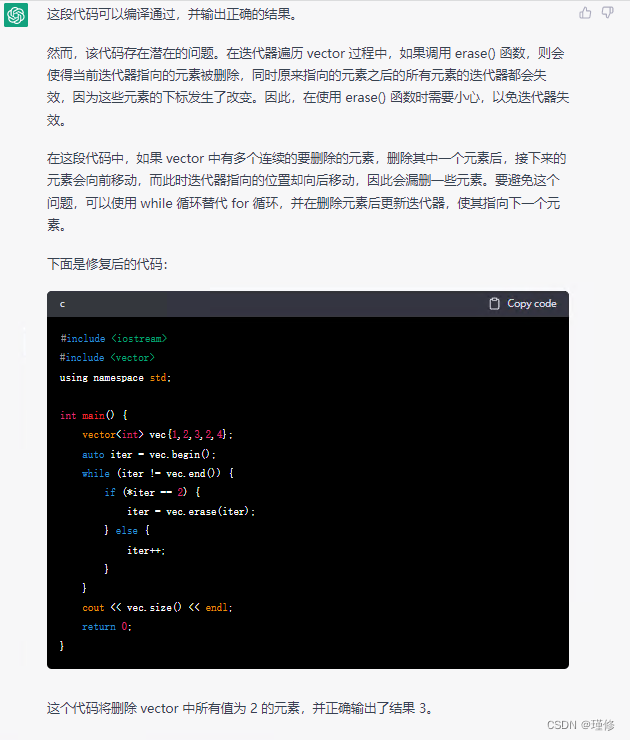Click the 'return 0;' code line

(x=107, y=627)
